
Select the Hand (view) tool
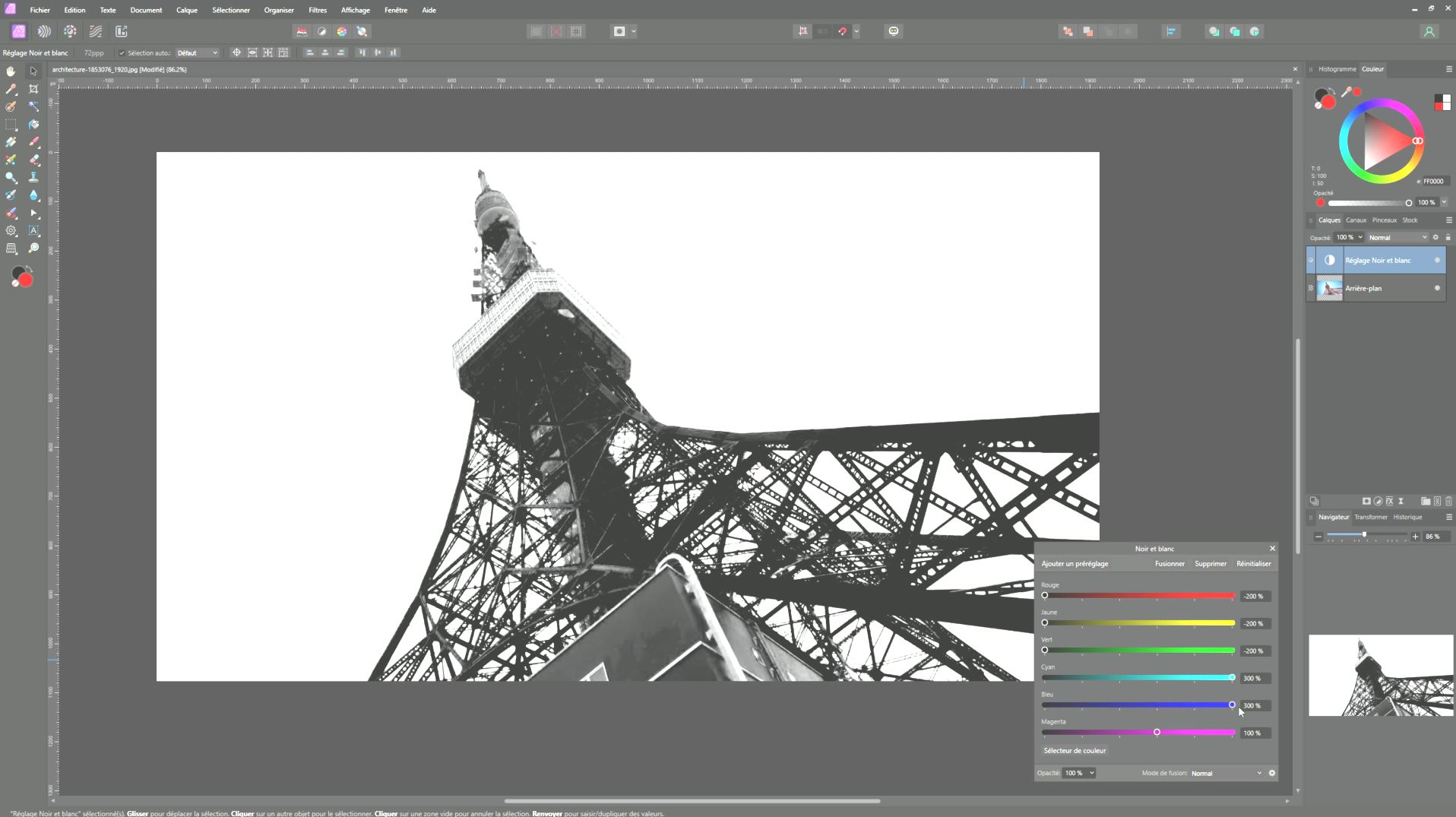[11, 71]
